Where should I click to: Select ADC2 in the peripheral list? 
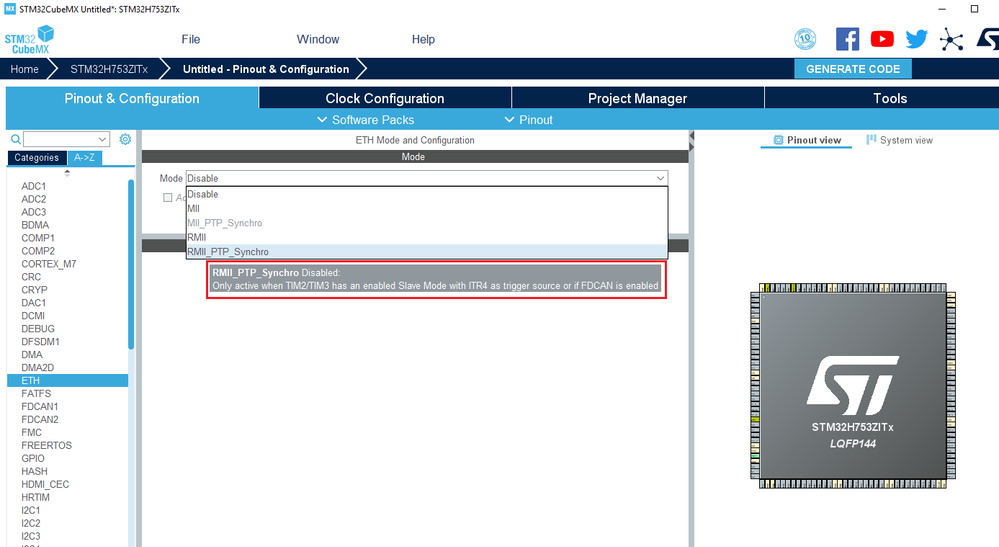pyautogui.click(x=34, y=199)
